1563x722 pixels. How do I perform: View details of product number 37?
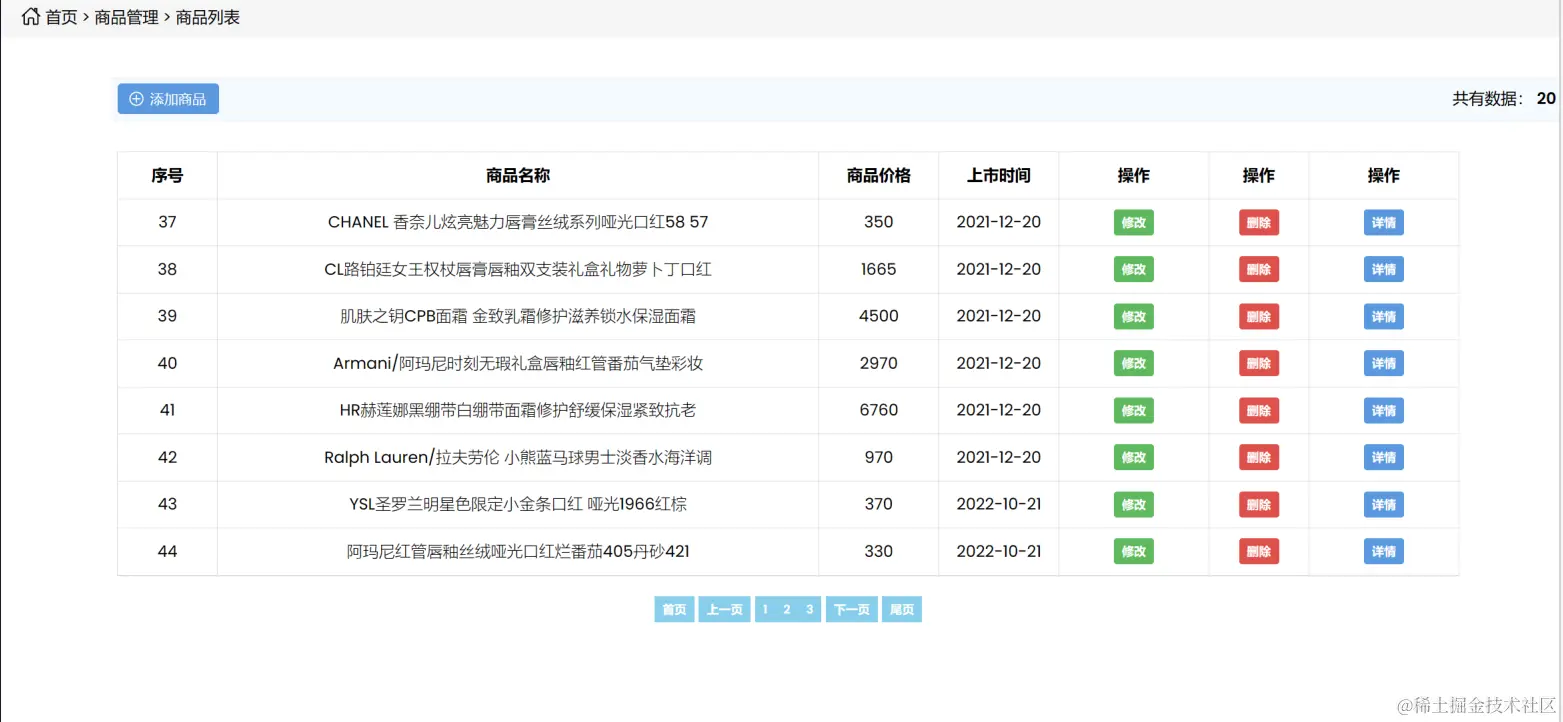coord(1383,222)
